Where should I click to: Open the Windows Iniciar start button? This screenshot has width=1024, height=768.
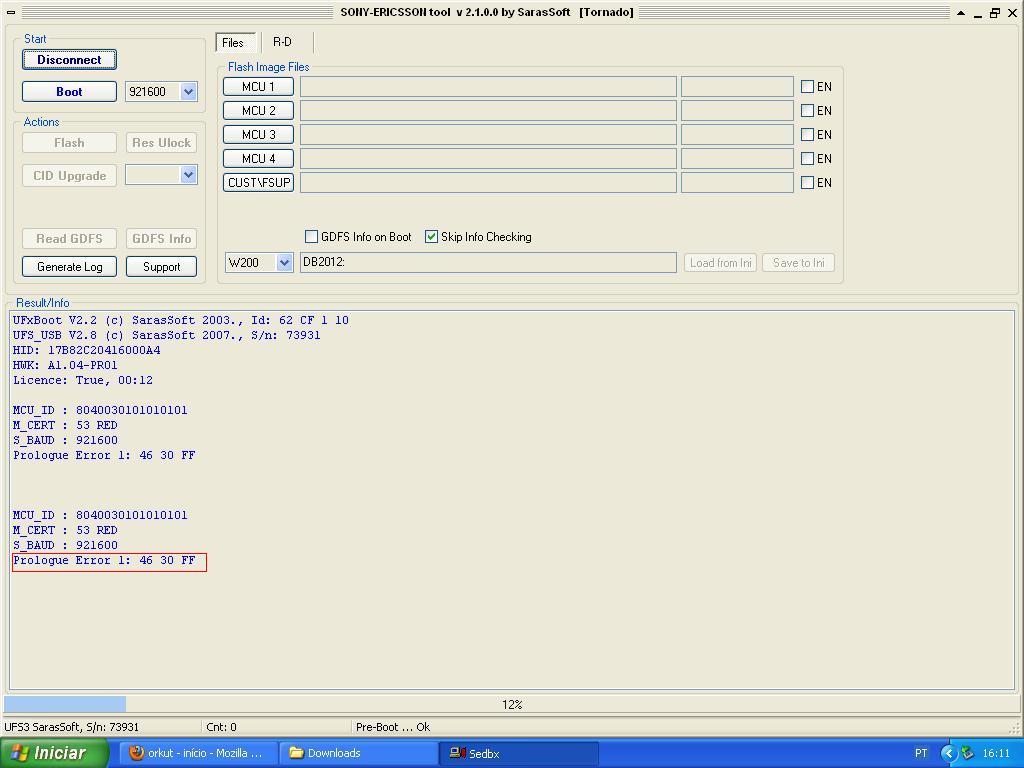coord(55,753)
